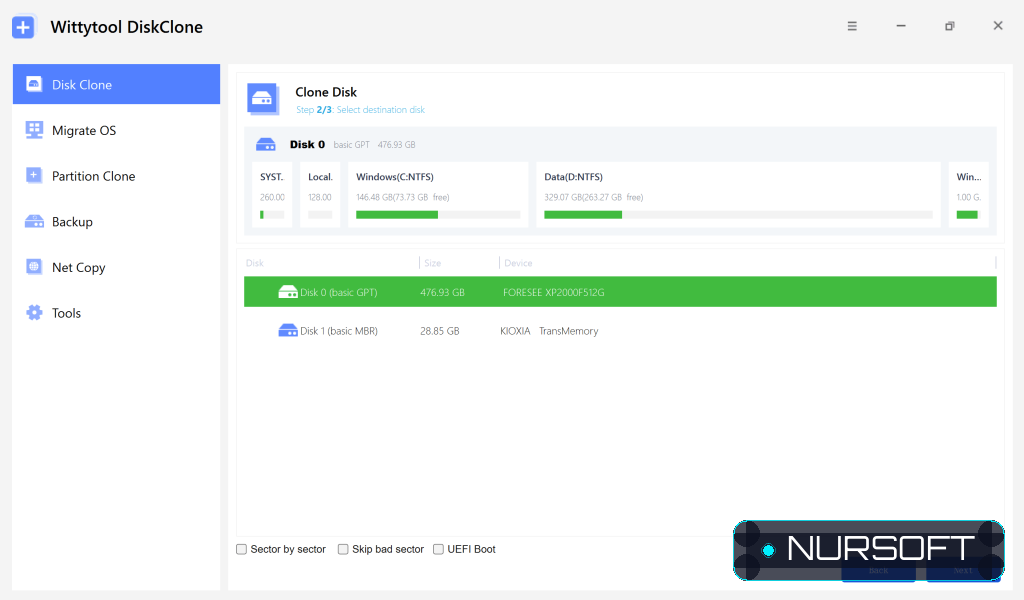This screenshot has height=600, width=1024.
Task: Restore down the DiskClone window
Action: click(x=950, y=26)
